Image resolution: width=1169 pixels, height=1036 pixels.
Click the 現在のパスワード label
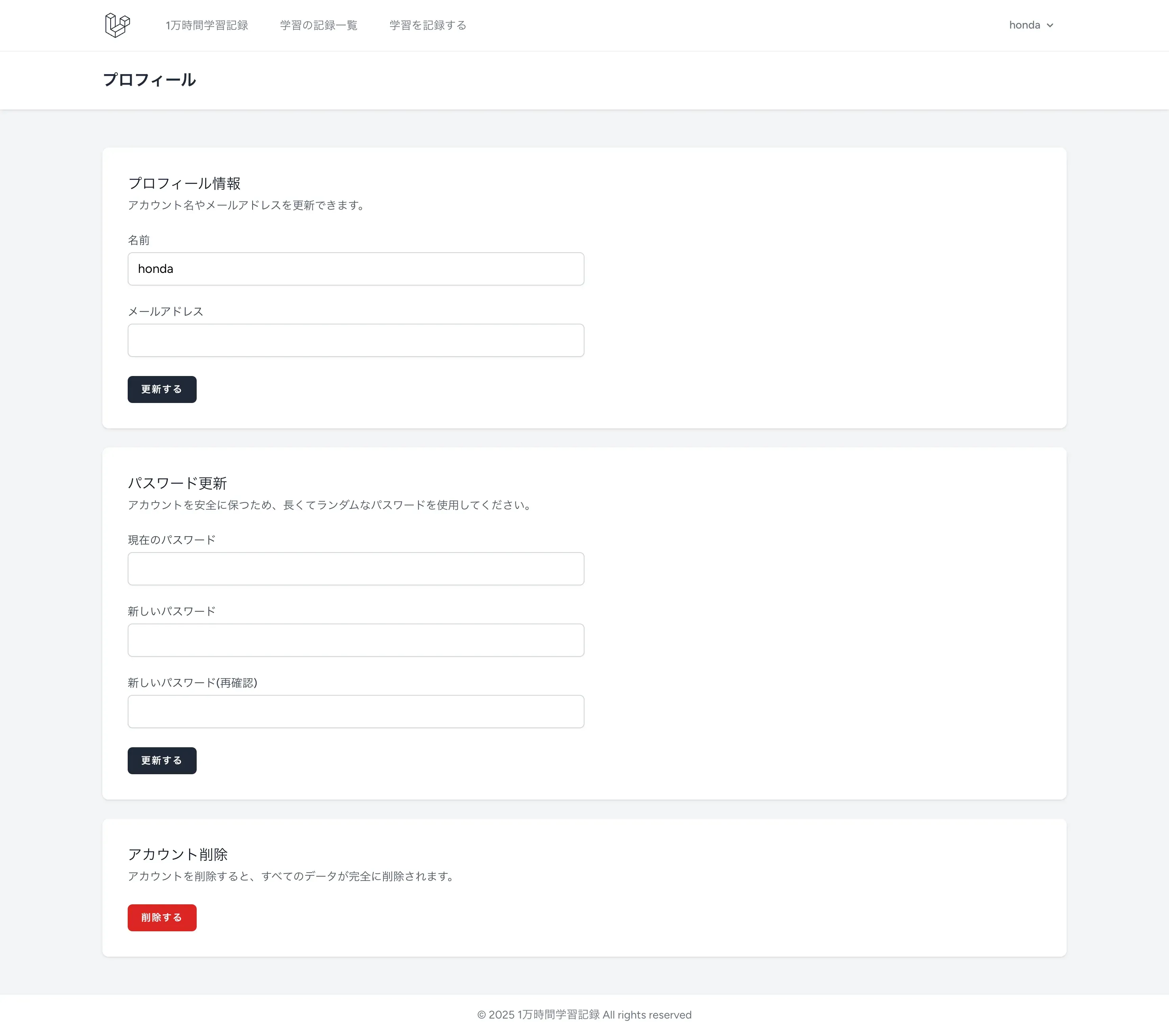tap(171, 540)
